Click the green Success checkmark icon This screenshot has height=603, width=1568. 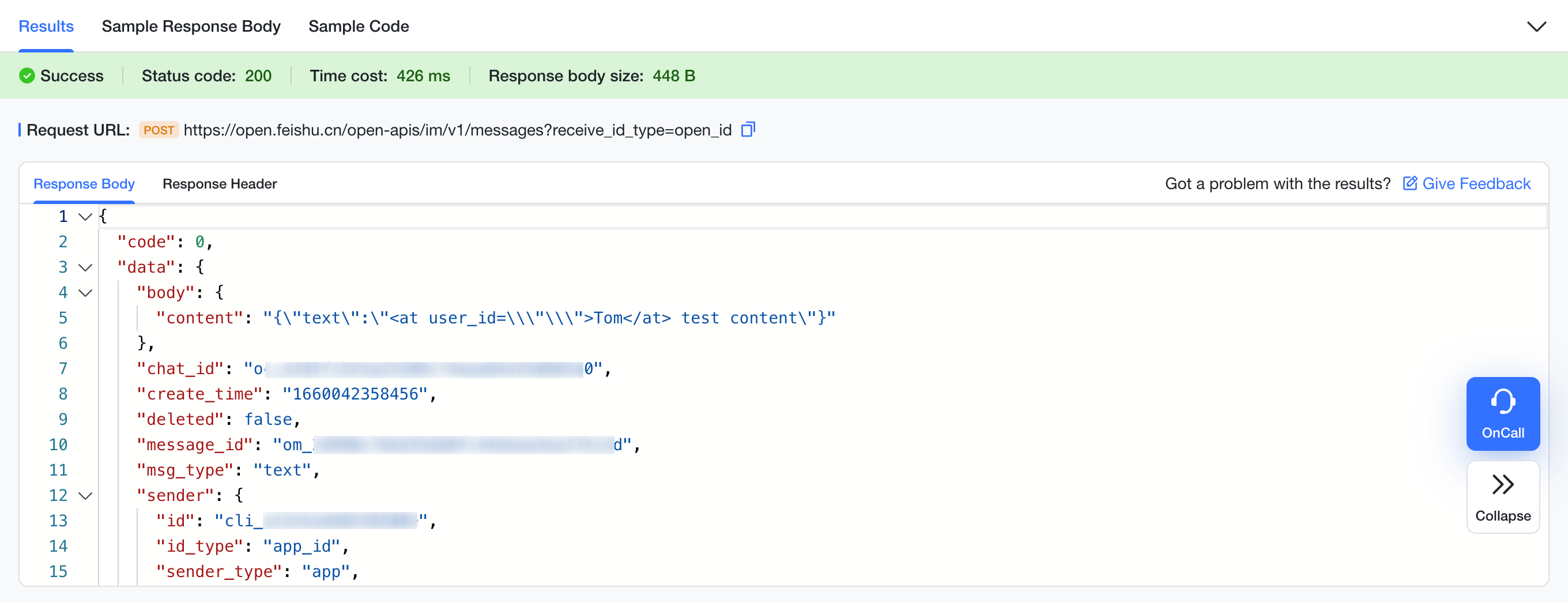[x=27, y=76]
